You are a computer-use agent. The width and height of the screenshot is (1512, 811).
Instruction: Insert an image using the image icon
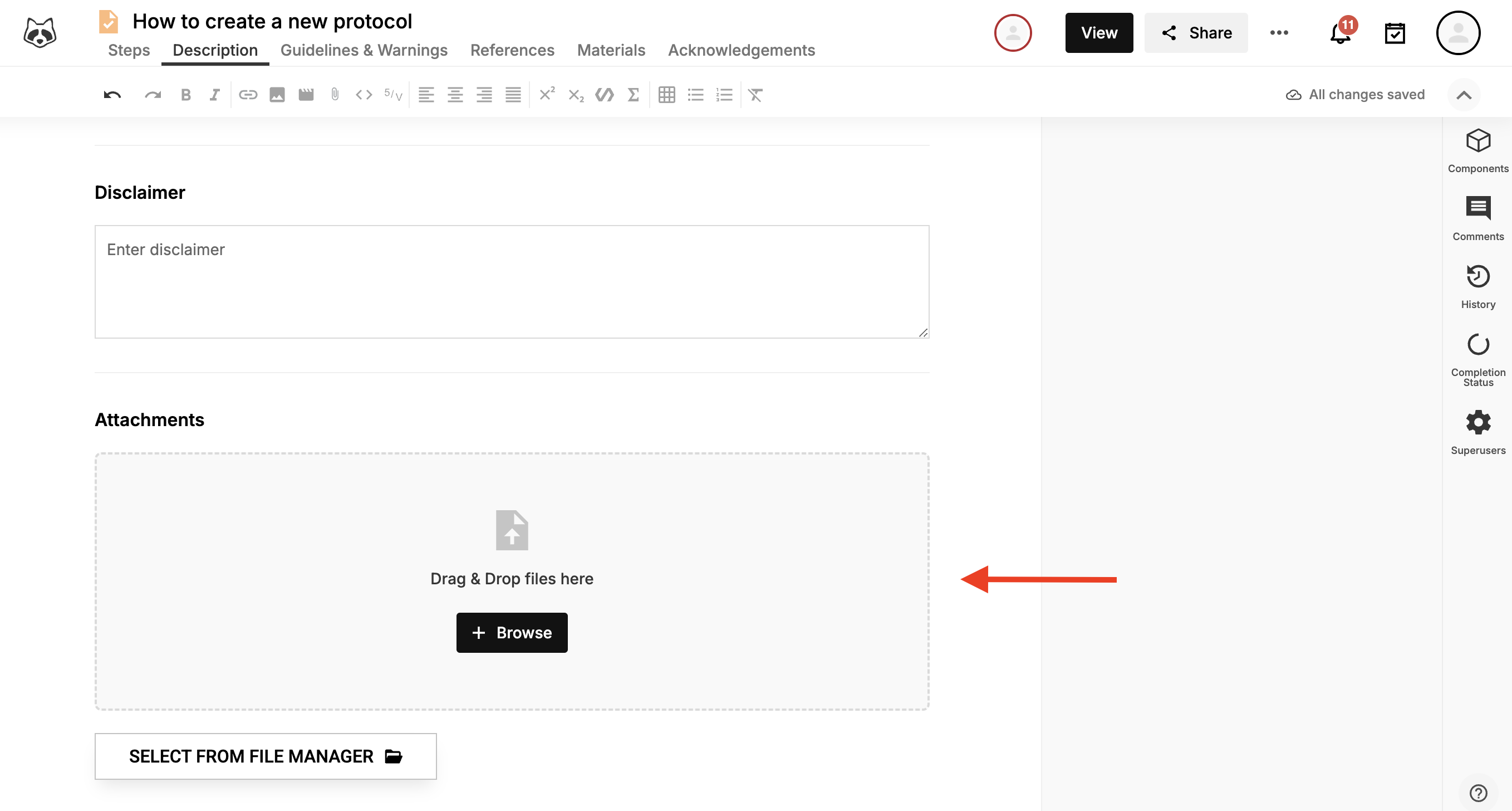tap(277, 95)
